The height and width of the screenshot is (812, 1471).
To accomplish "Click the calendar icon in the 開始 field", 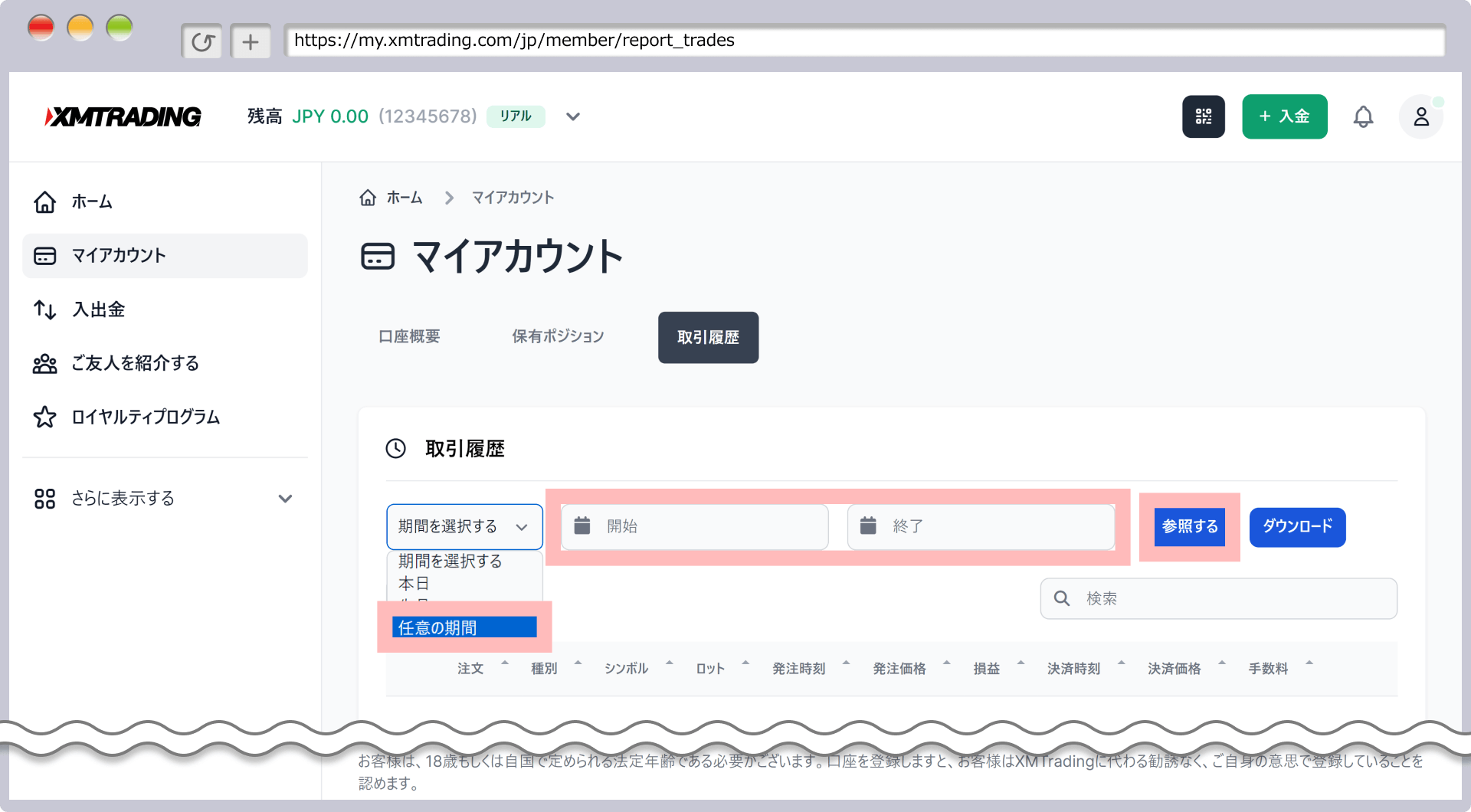I will click(x=583, y=526).
